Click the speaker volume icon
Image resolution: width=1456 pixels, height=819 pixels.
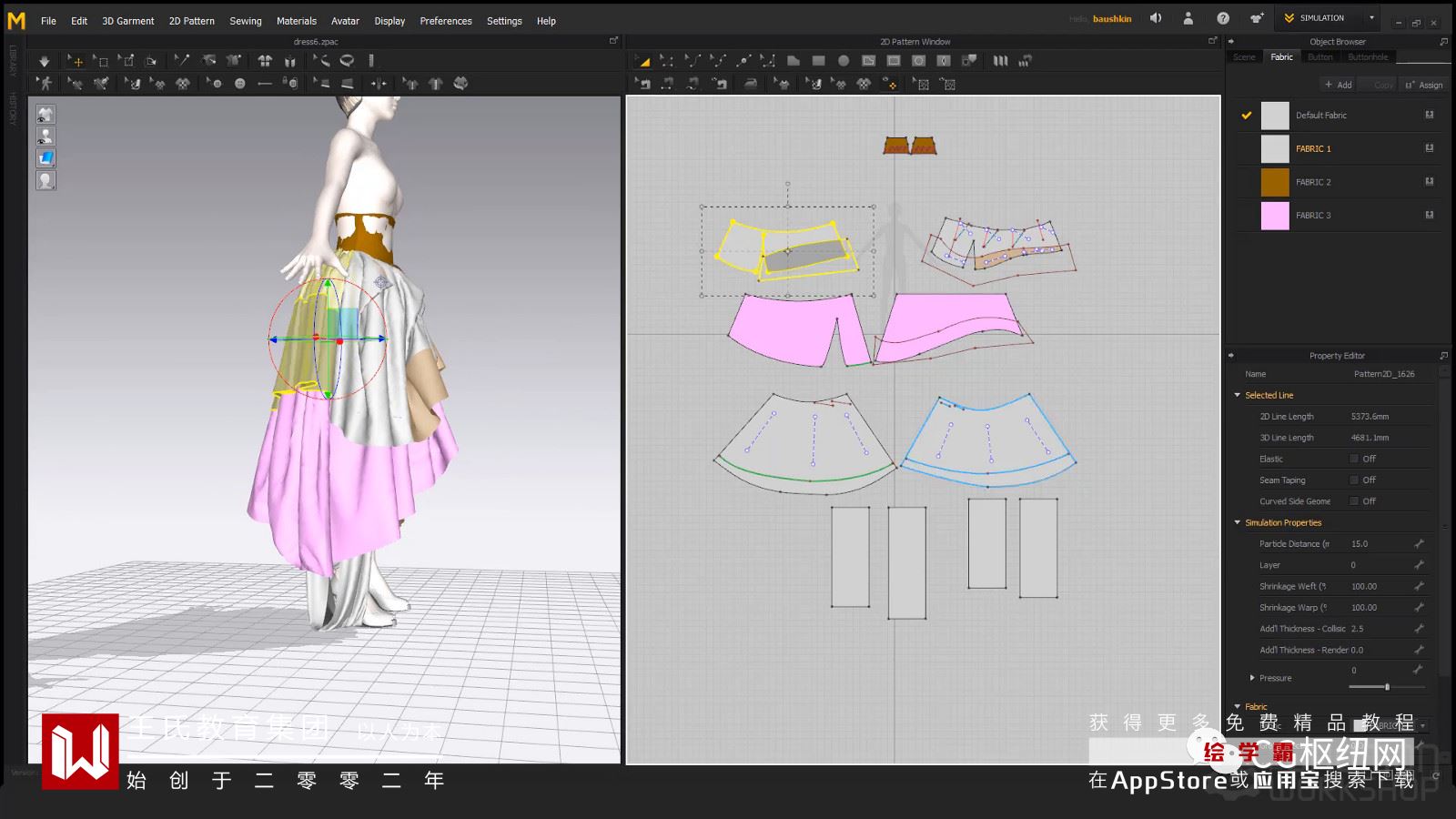click(x=1156, y=18)
